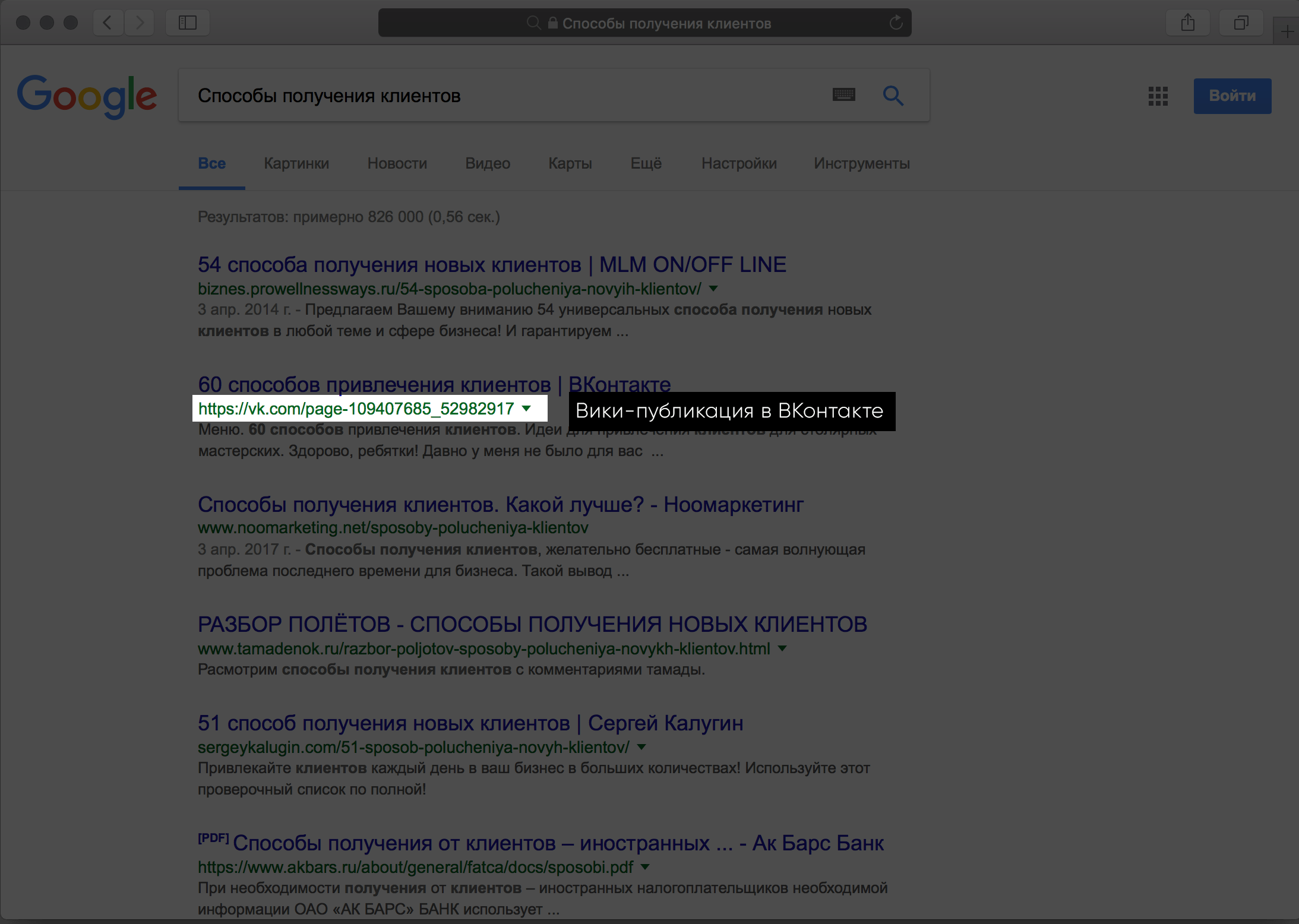Switch to the Видео tab
This screenshot has height=924, width=1299.
(488, 163)
